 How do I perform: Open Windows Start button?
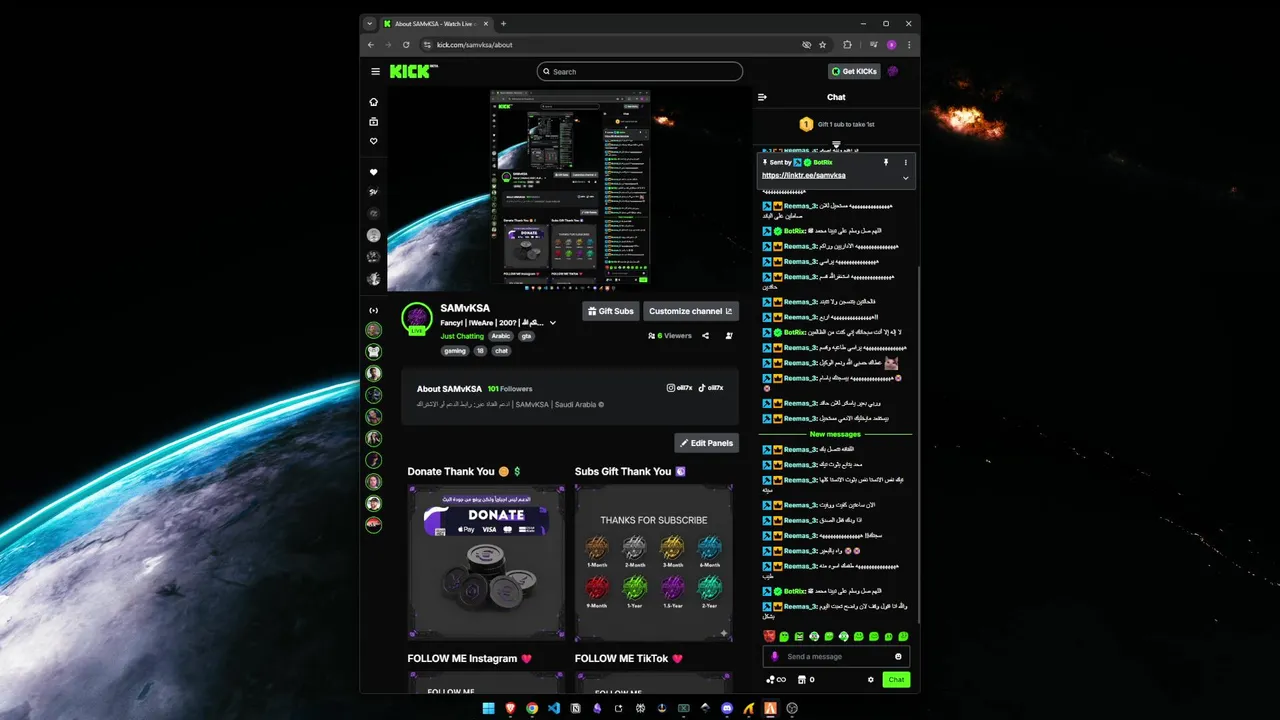tap(489, 708)
